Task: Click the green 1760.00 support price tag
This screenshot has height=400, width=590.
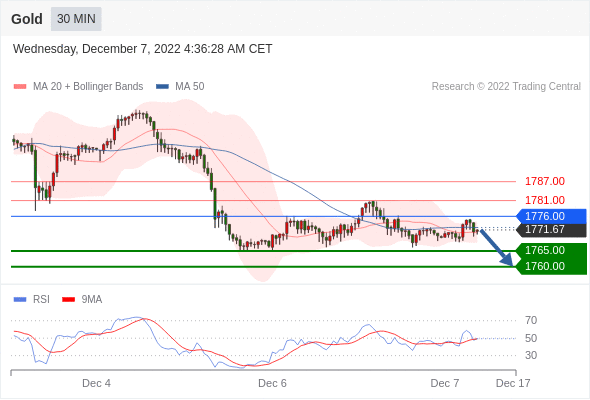Action: point(551,266)
